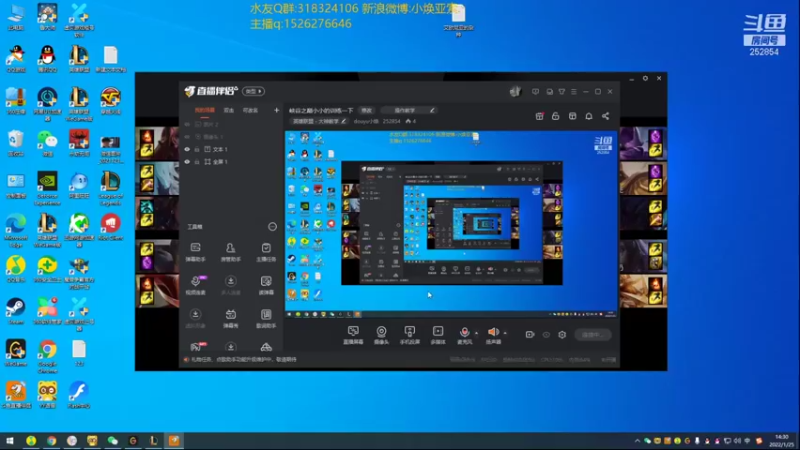Open Steam desktop shortcut
The width and height of the screenshot is (800, 450).
point(16,311)
